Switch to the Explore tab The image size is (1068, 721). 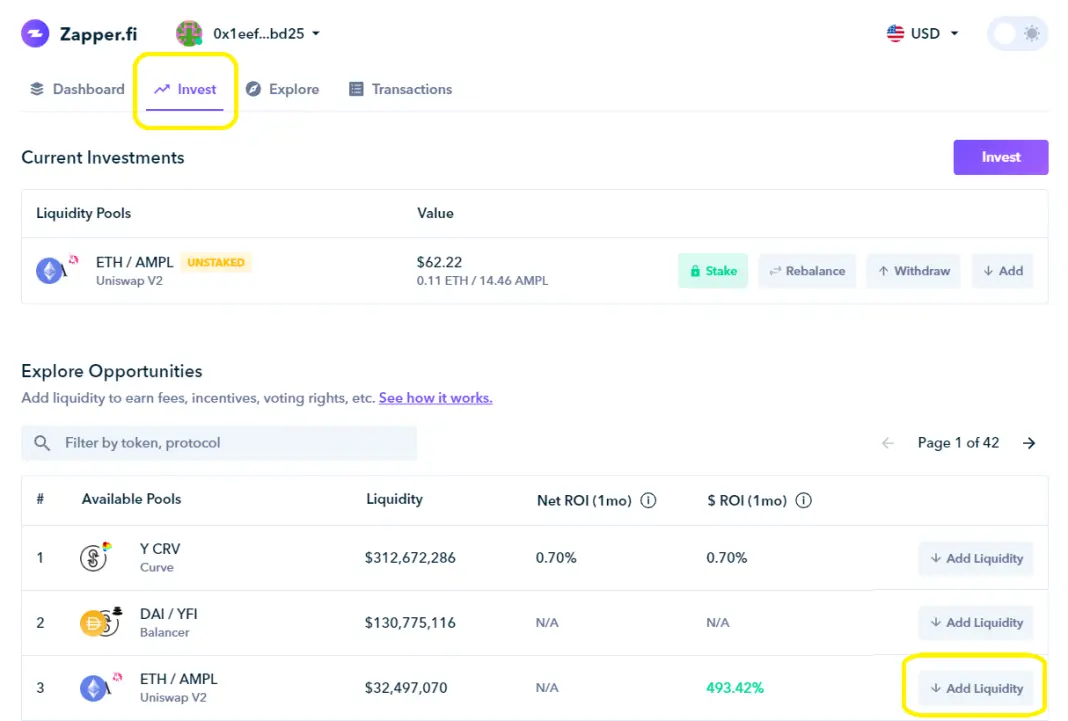click(283, 89)
